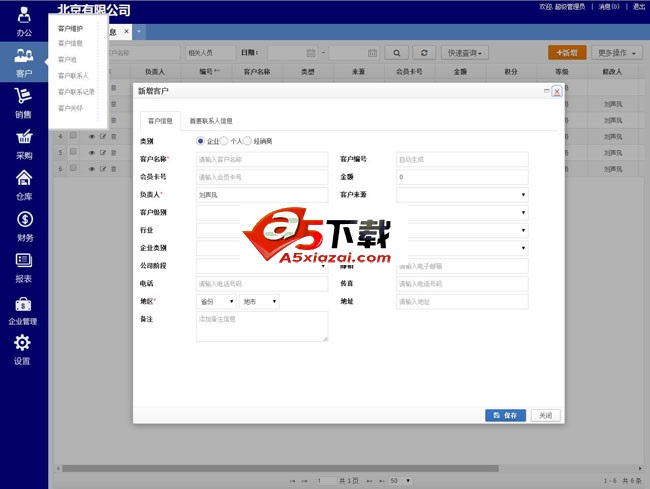Viewport: 650px width, 489px height.
Task: Click the eye view icon in row 5
Action: click(92, 153)
